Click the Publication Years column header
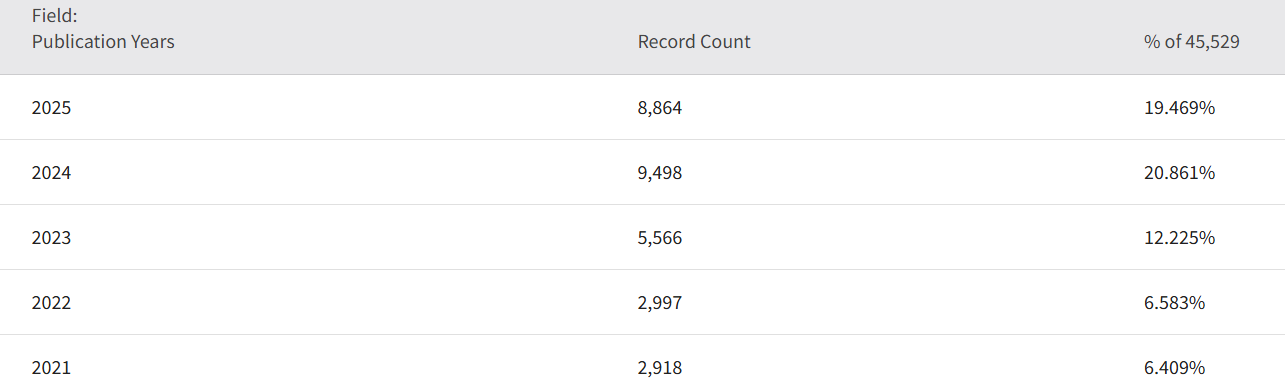 tap(103, 42)
